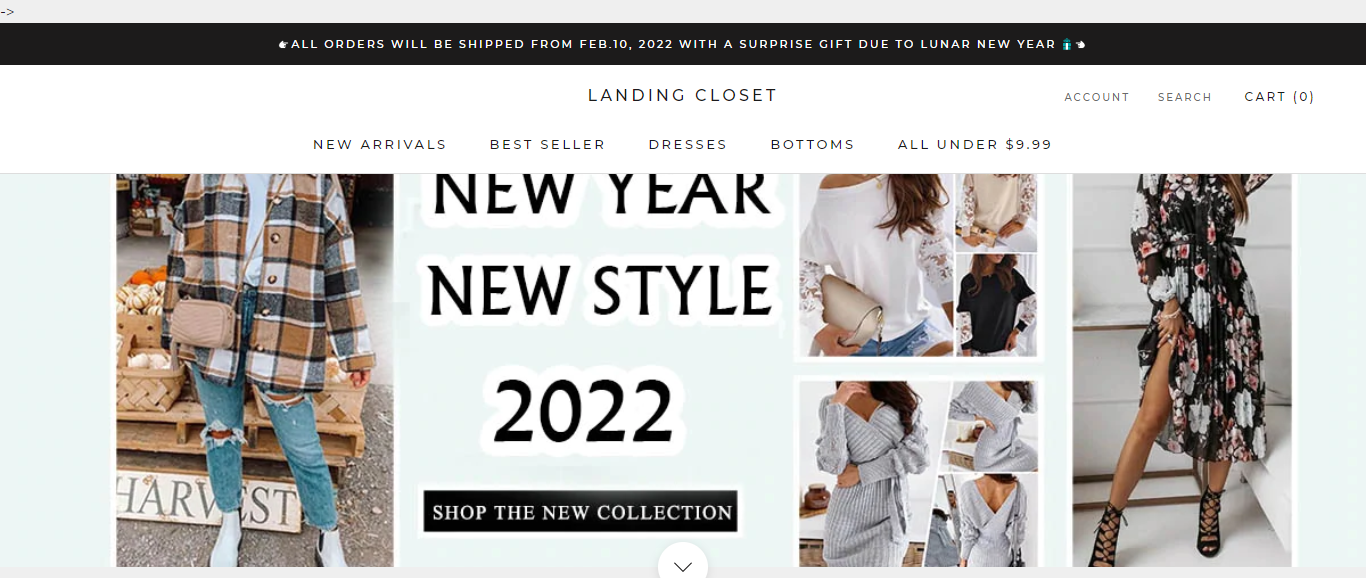Click the LANDING CLOSET logo
The height and width of the screenshot is (578, 1366).
click(682, 95)
